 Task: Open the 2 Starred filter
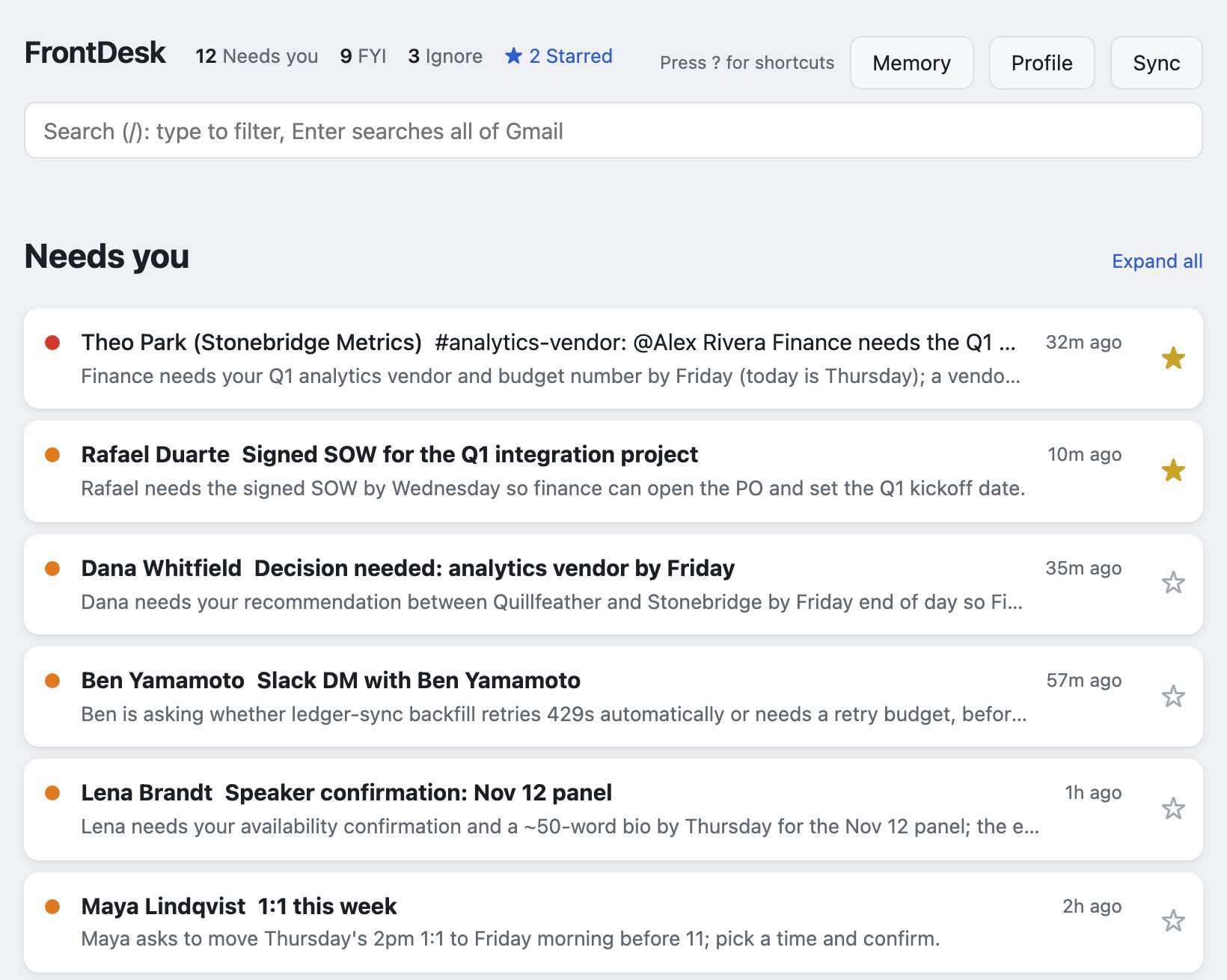[559, 56]
